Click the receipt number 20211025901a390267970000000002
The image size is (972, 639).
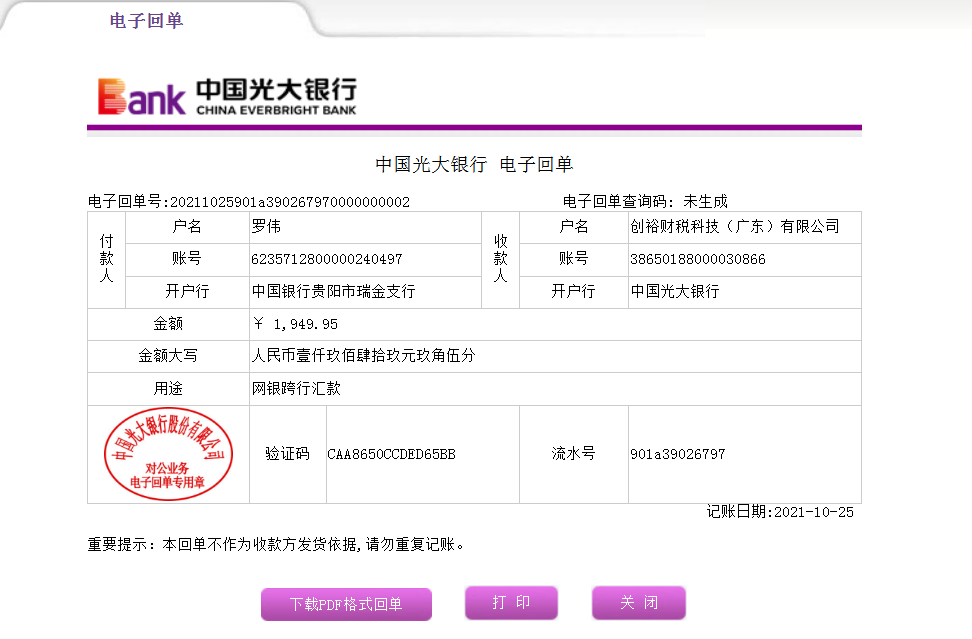290,202
